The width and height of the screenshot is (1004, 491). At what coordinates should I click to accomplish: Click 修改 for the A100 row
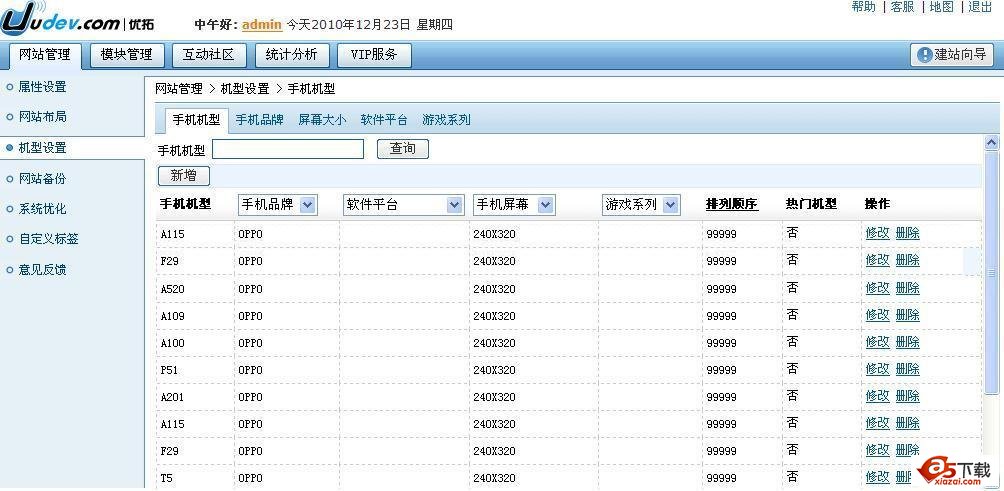click(877, 342)
